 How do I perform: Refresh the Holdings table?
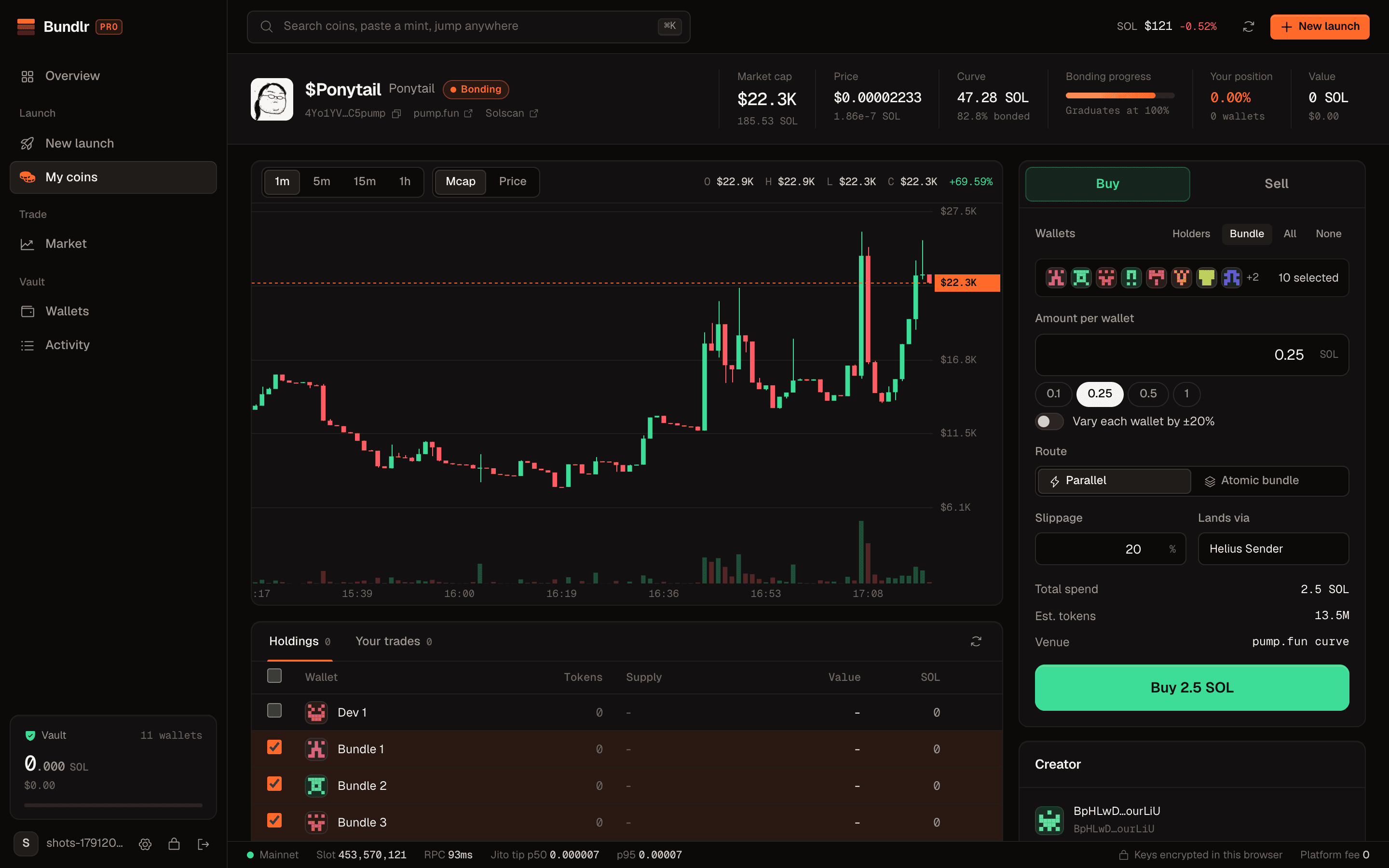coord(976,641)
